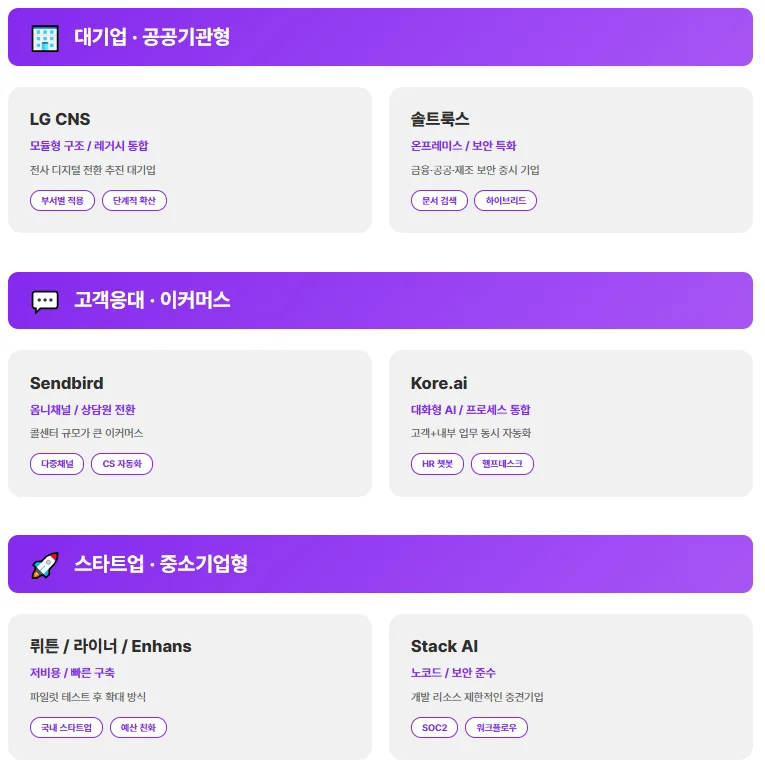765x772 pixels.
Task: Click the 워크플로우 tag pill
Action: point(496,728)
